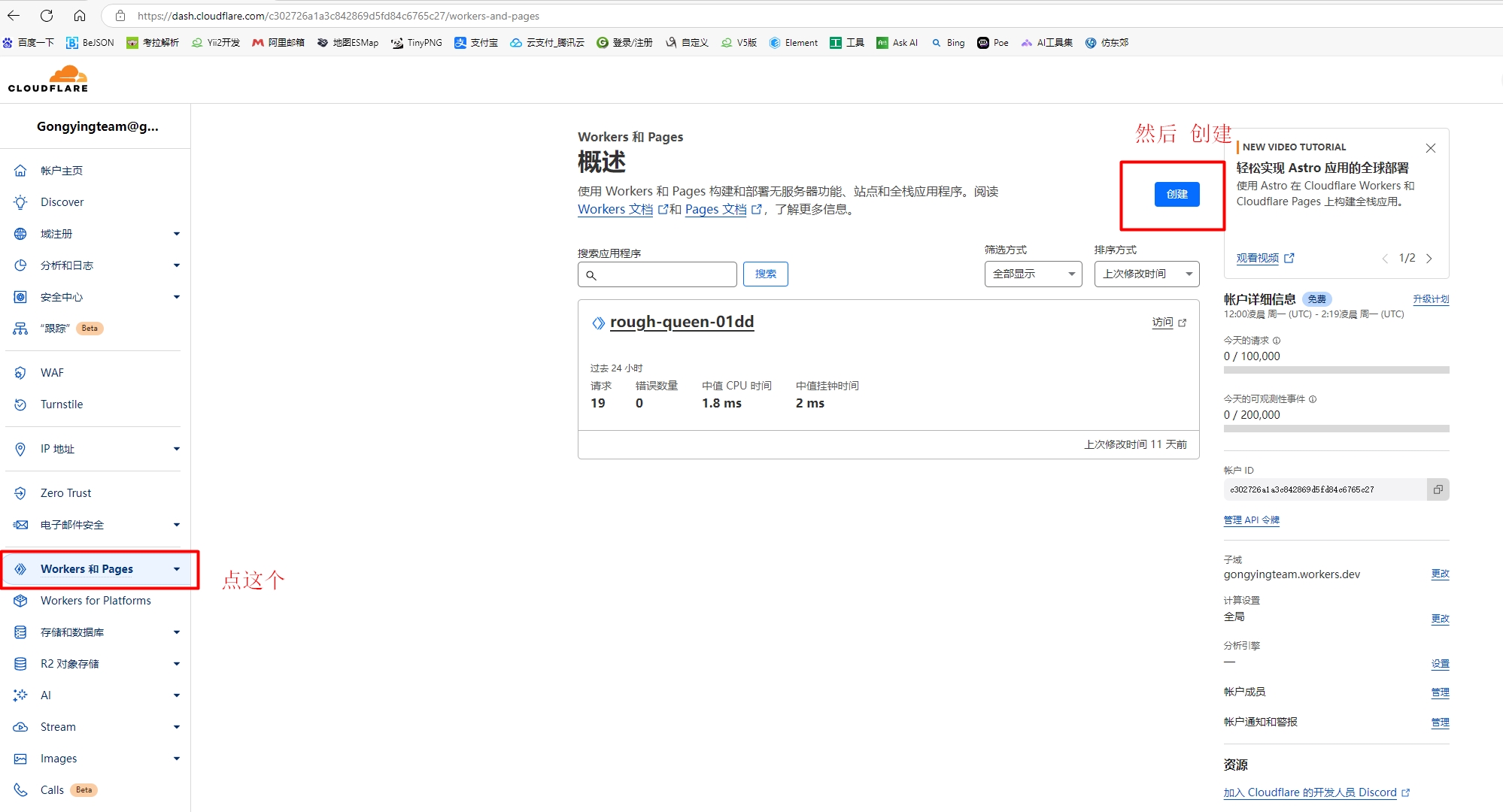Open the Pages 文档 link
This screenshot has height=812, width=1503.
723,210
